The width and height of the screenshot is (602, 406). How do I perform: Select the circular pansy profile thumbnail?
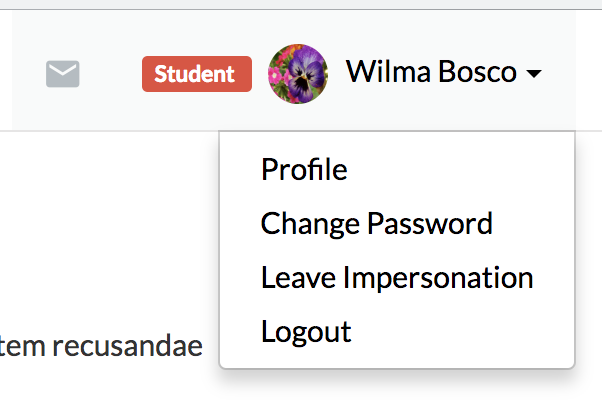tap(298, 73)
